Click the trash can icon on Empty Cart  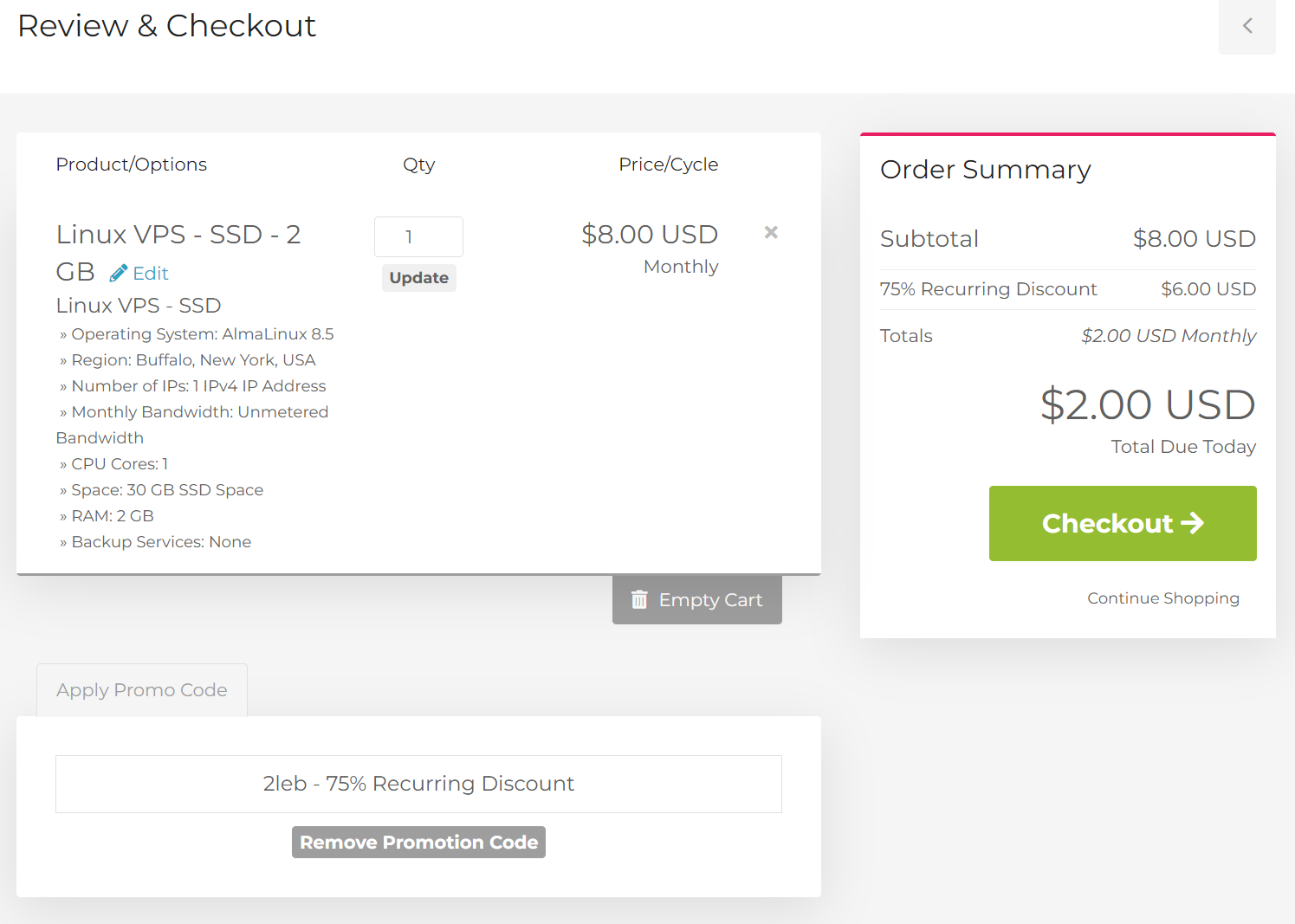coord(639,599)
